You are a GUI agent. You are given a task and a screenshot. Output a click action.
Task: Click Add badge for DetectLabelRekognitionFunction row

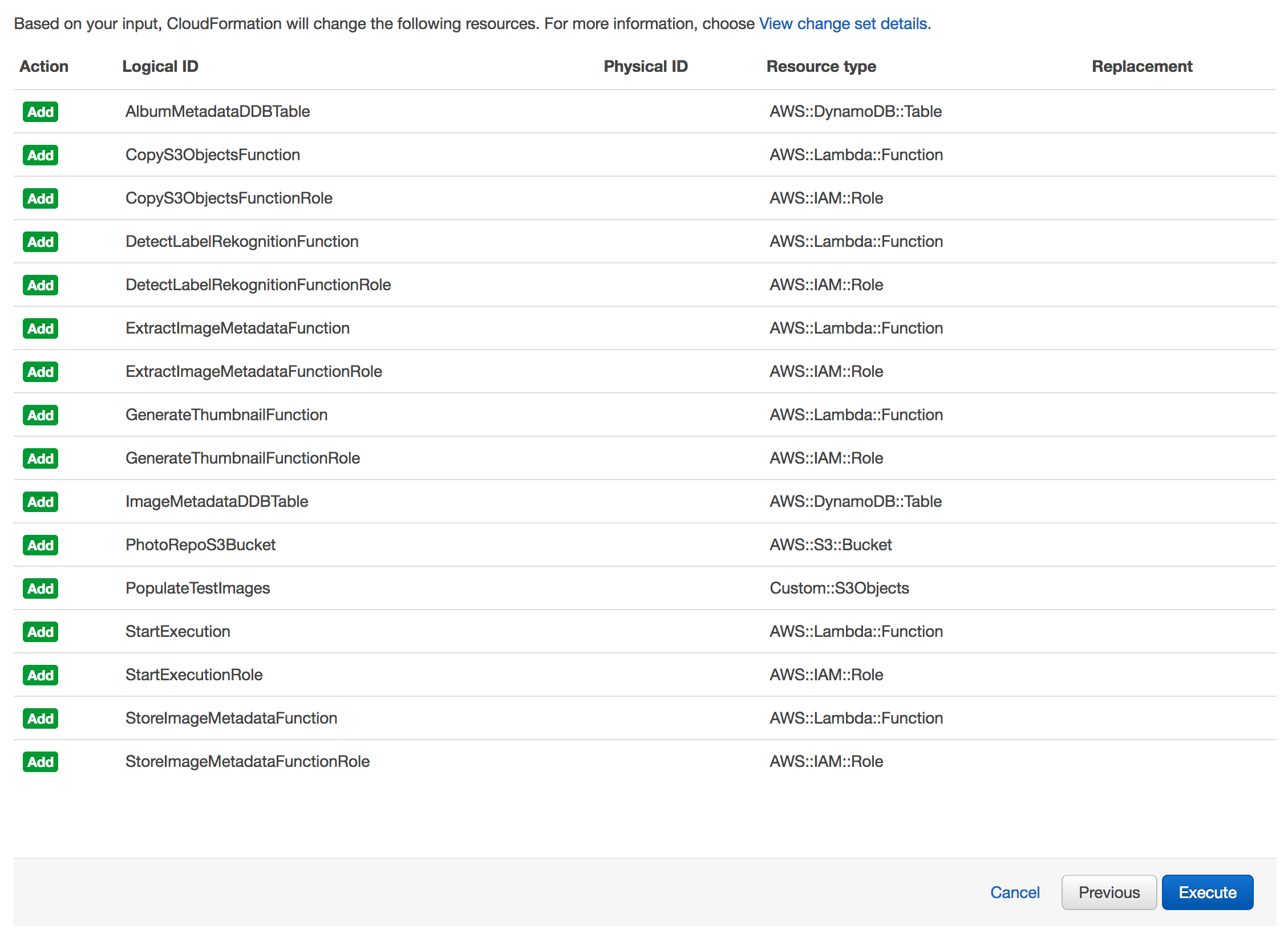tap(40, 242)
